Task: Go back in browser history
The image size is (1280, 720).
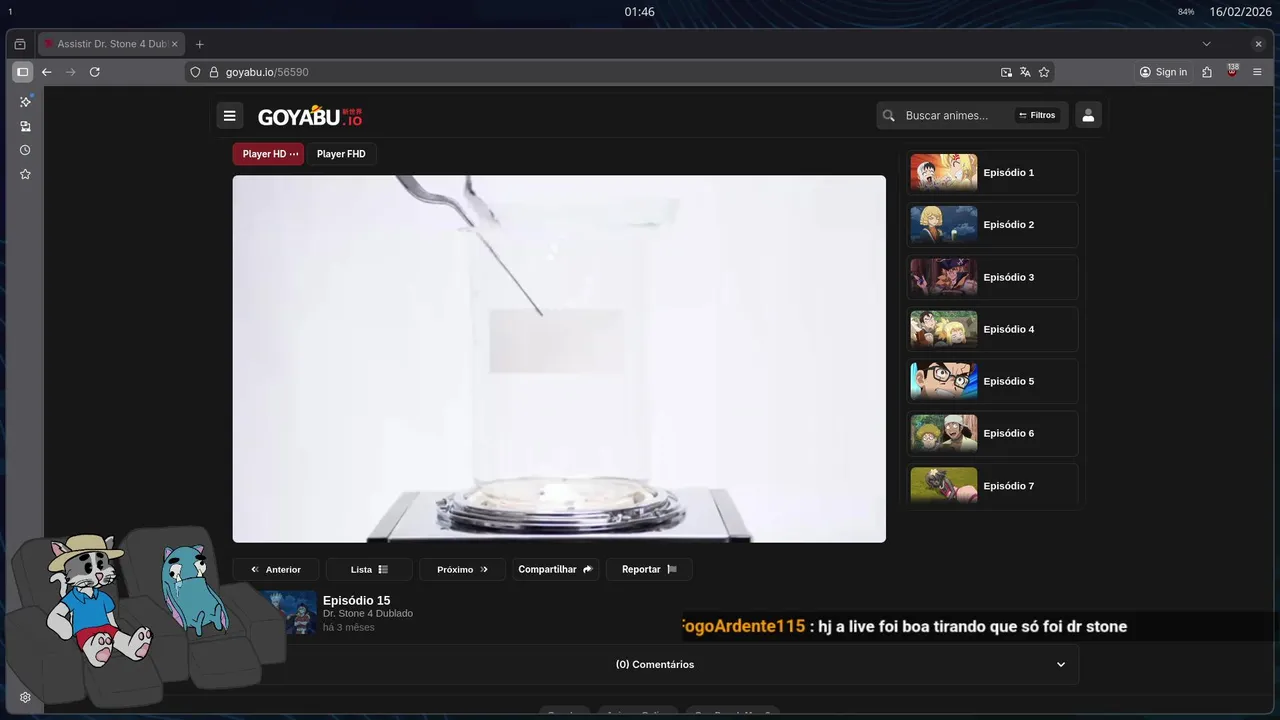Action: (46, 72)
